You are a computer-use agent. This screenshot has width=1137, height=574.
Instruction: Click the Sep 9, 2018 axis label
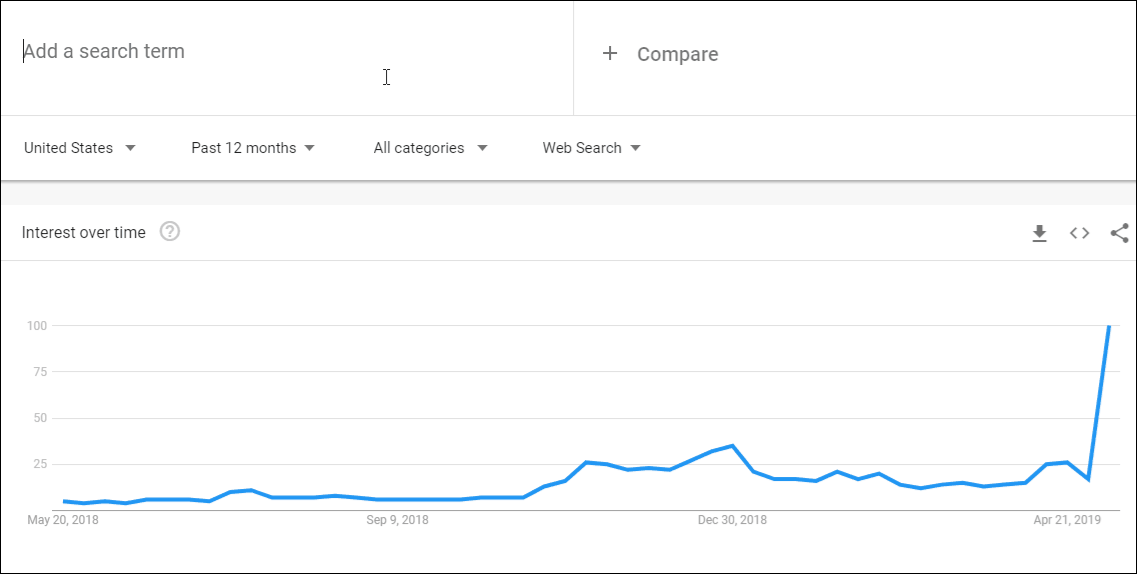pyautogui.click(x=397, y=520)
